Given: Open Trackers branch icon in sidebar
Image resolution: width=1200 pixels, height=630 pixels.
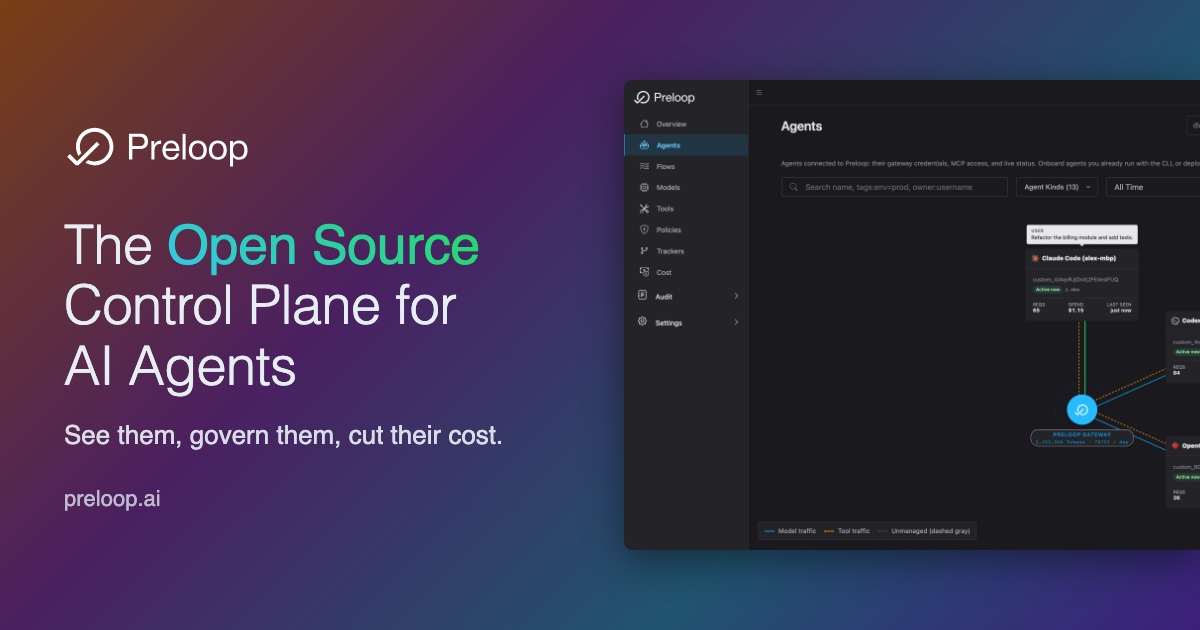Looking at the screenshot, I should [644, 251].
